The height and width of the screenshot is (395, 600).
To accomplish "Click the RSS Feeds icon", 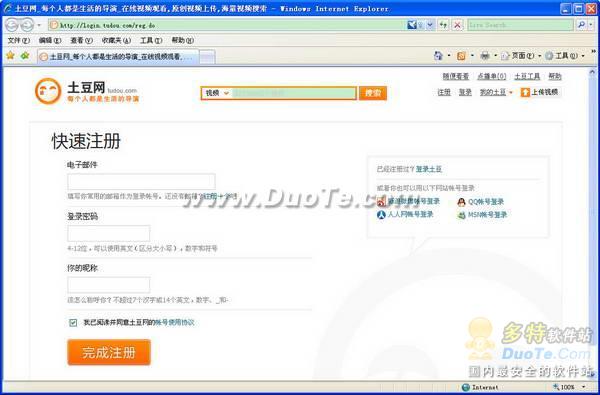I will point(461,56).
